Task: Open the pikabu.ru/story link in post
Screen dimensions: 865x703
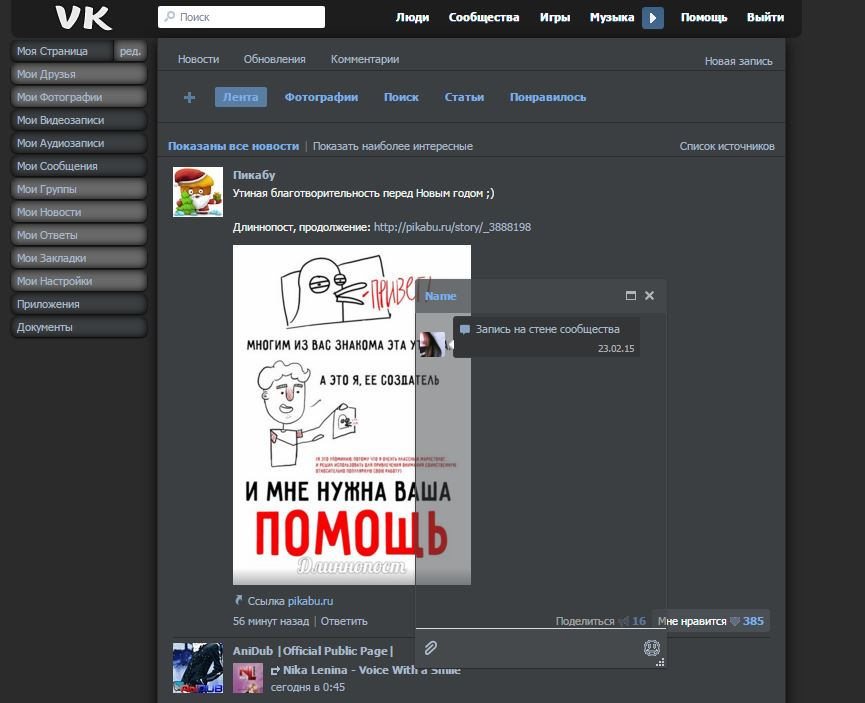Action: click(452, 227)
